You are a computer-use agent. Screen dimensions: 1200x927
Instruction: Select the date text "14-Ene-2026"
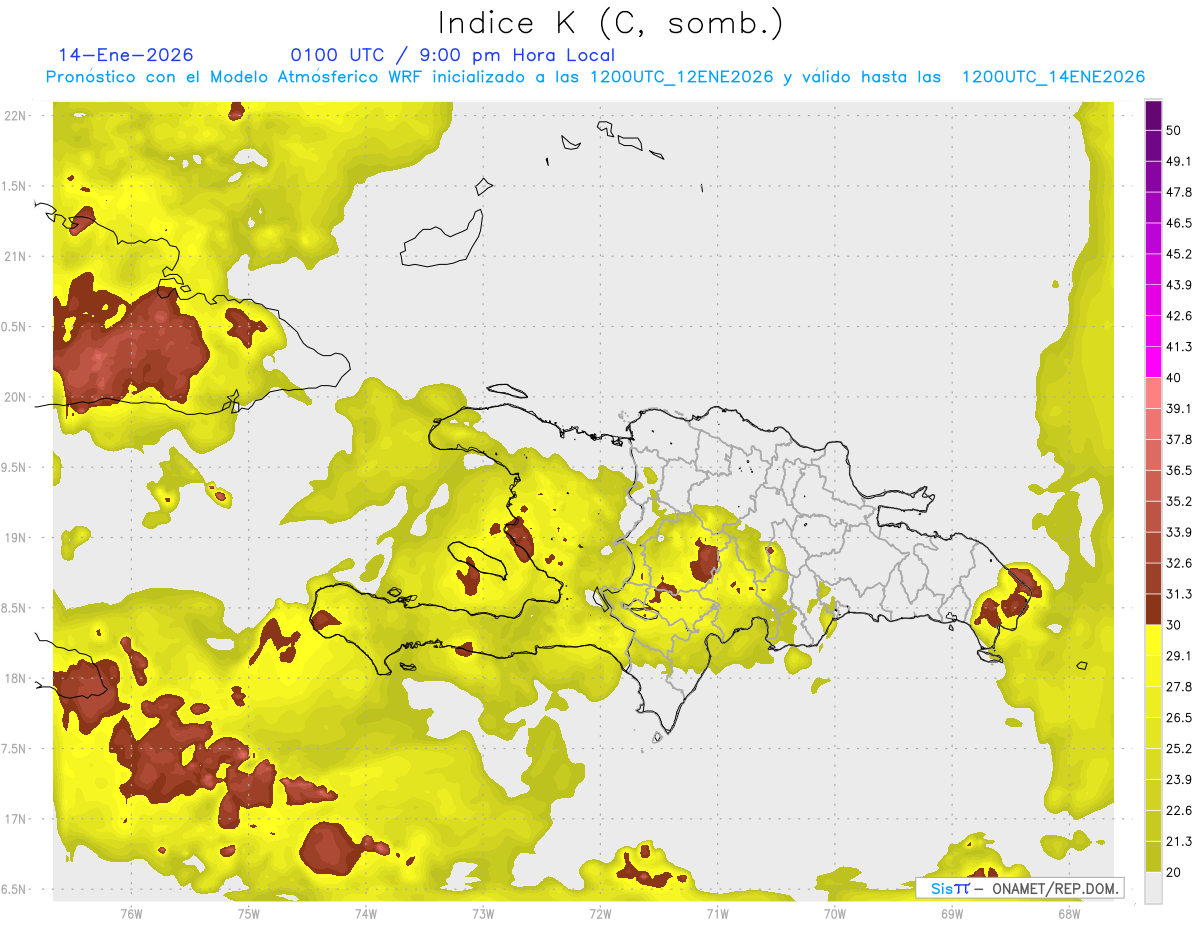(x=127, y=55)
